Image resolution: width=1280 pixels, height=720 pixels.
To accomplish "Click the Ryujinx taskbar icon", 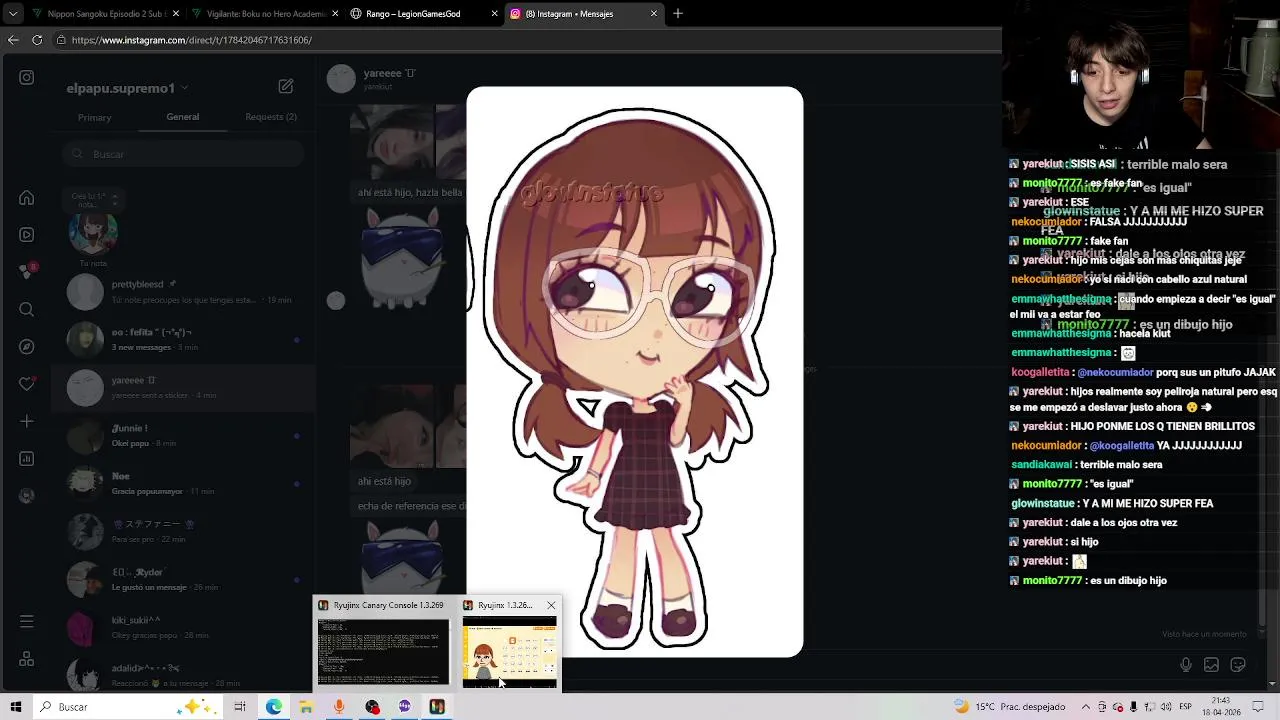I will tap(437, 707).
